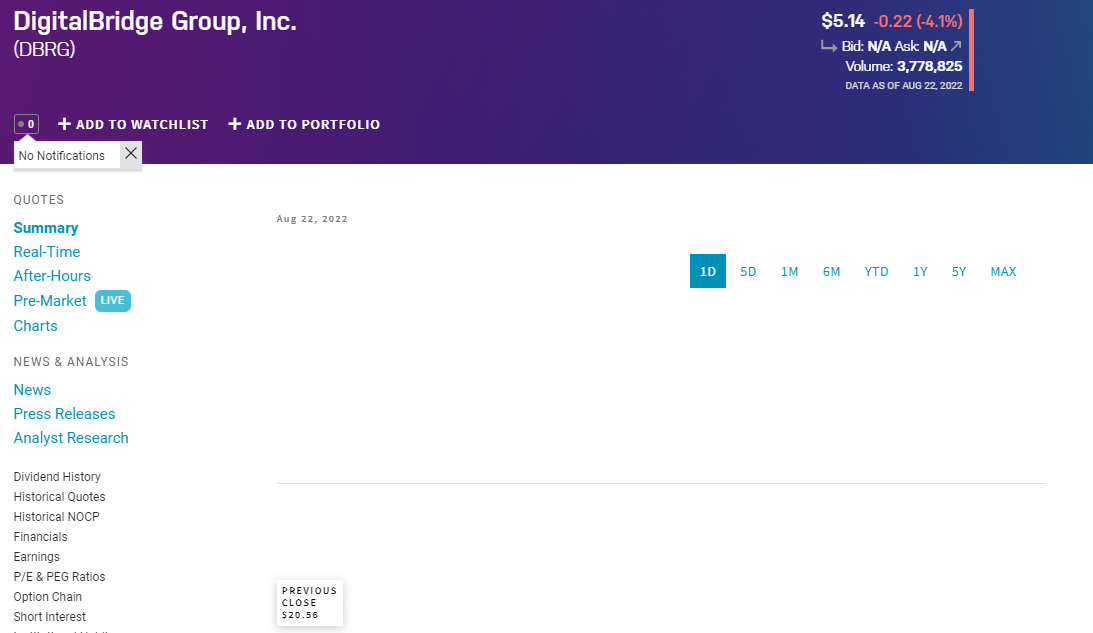Show MAX chart history
Screen dimensions: 1093x633
click(1003, 271)
